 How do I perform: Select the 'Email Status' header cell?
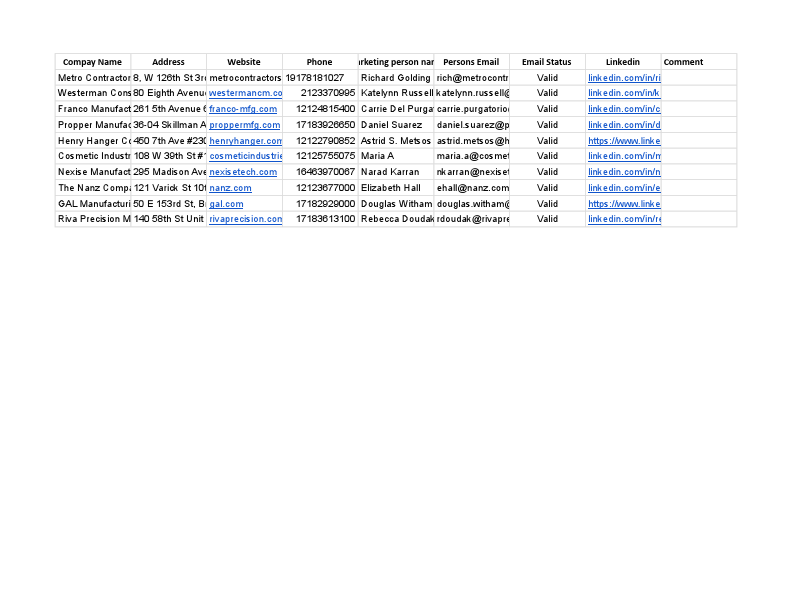[548, 62]
